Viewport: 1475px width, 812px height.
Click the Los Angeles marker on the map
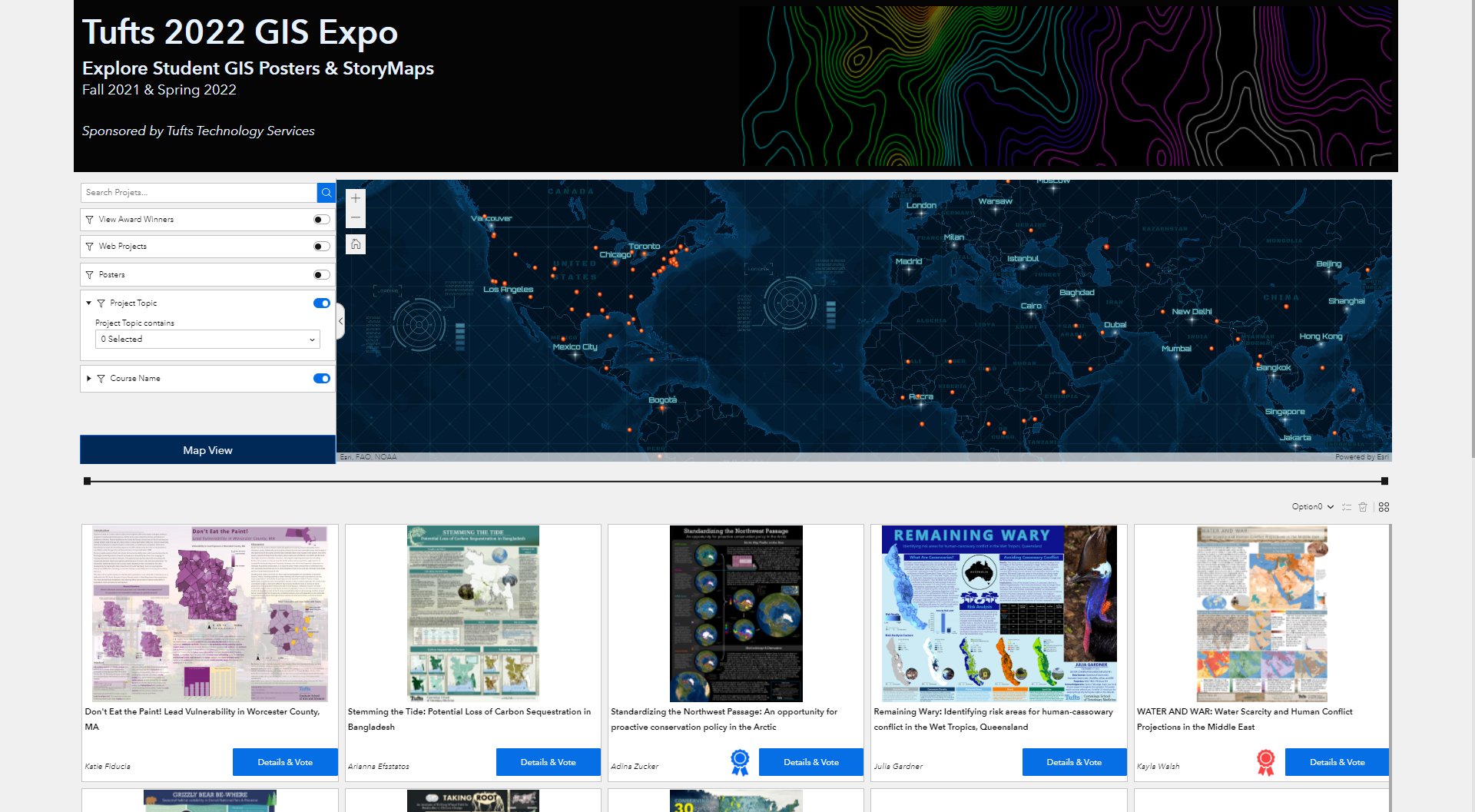pyautogui.click(x=509, y=298)
